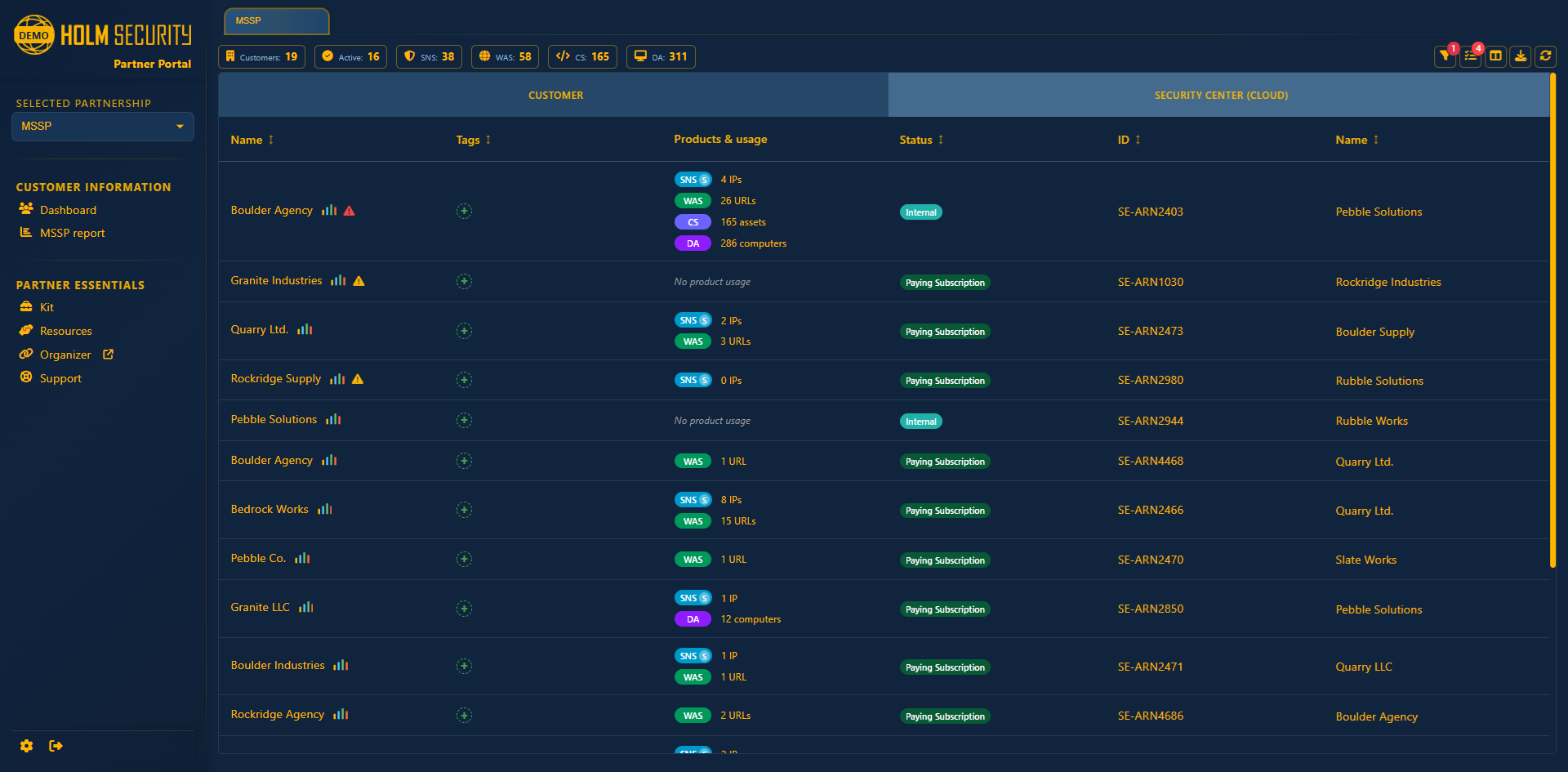
Task: Open the Selected Partnership dropdown
Action: [102, 127]
